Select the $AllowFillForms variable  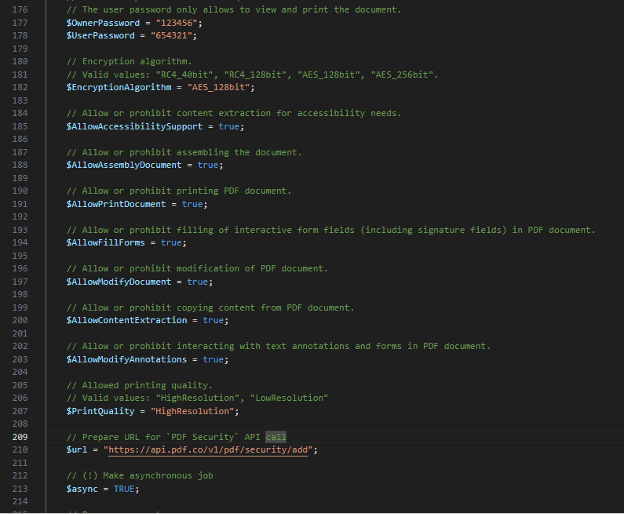point(105,243)
